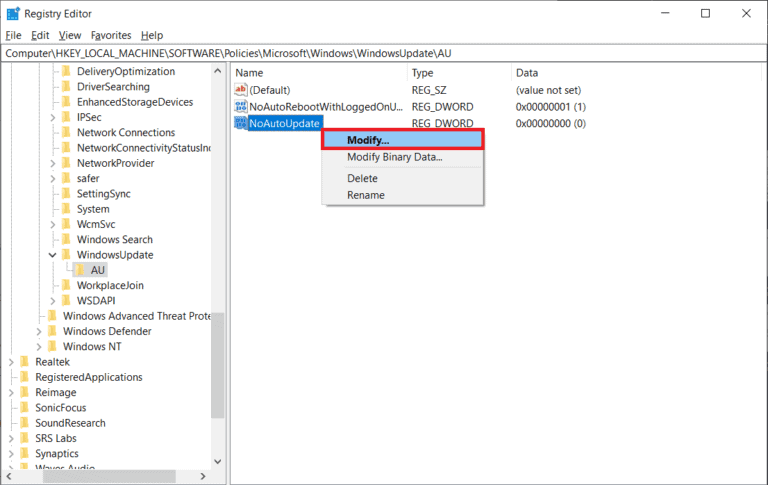Click the System folder icon
The height and width of the screenshot is (485, 768).
pyautogui.click(x=67, y=209)
